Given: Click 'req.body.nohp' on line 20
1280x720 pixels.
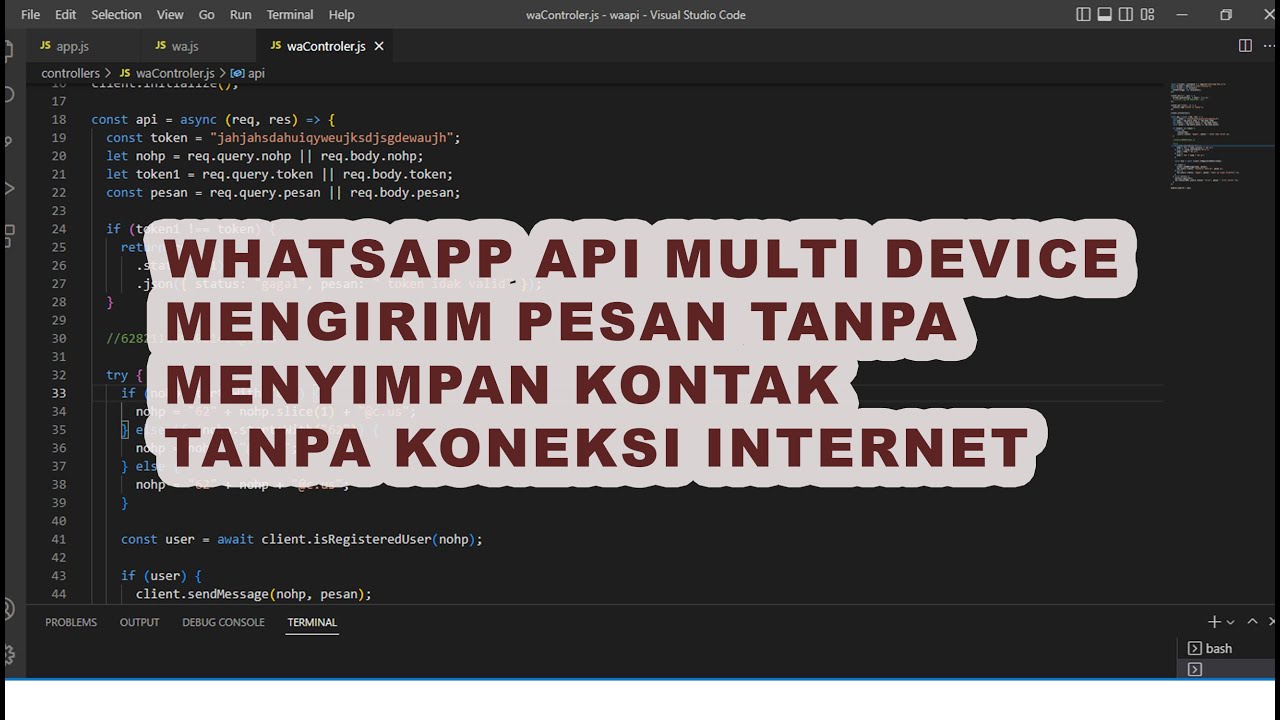Looking at the screenshot, I should click(x=371, y=156).
